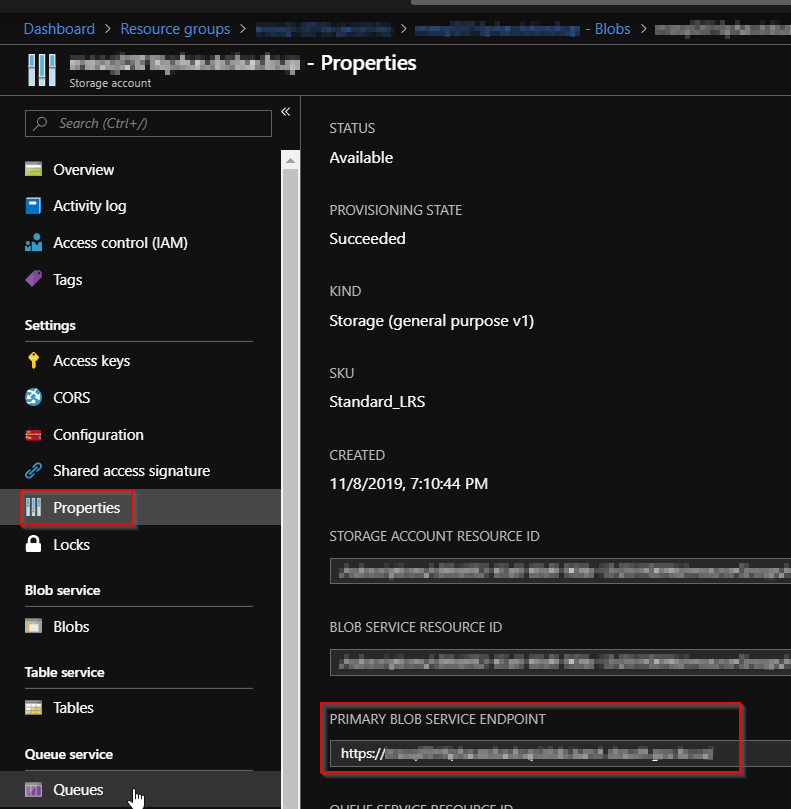Click the Activity log icon
This screenshot has height=809, width=791.
point(34,205)
